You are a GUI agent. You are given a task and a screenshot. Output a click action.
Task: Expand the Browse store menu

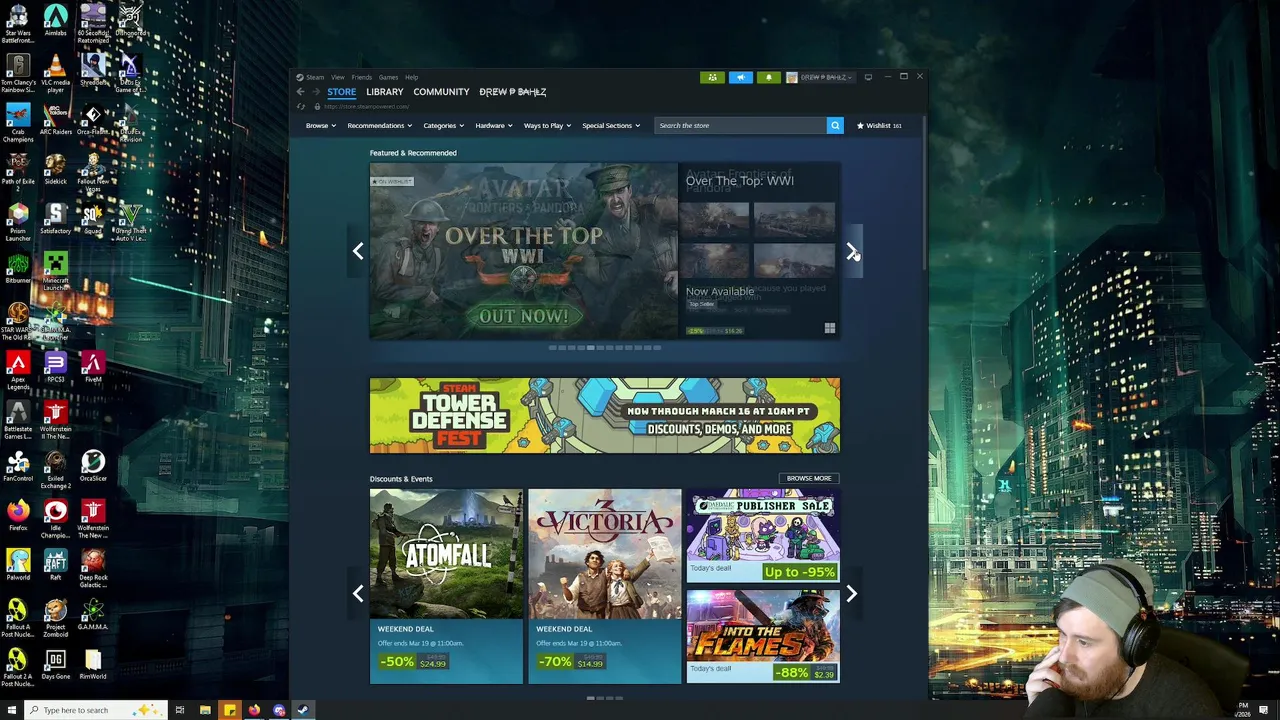(x=320, y=126)
